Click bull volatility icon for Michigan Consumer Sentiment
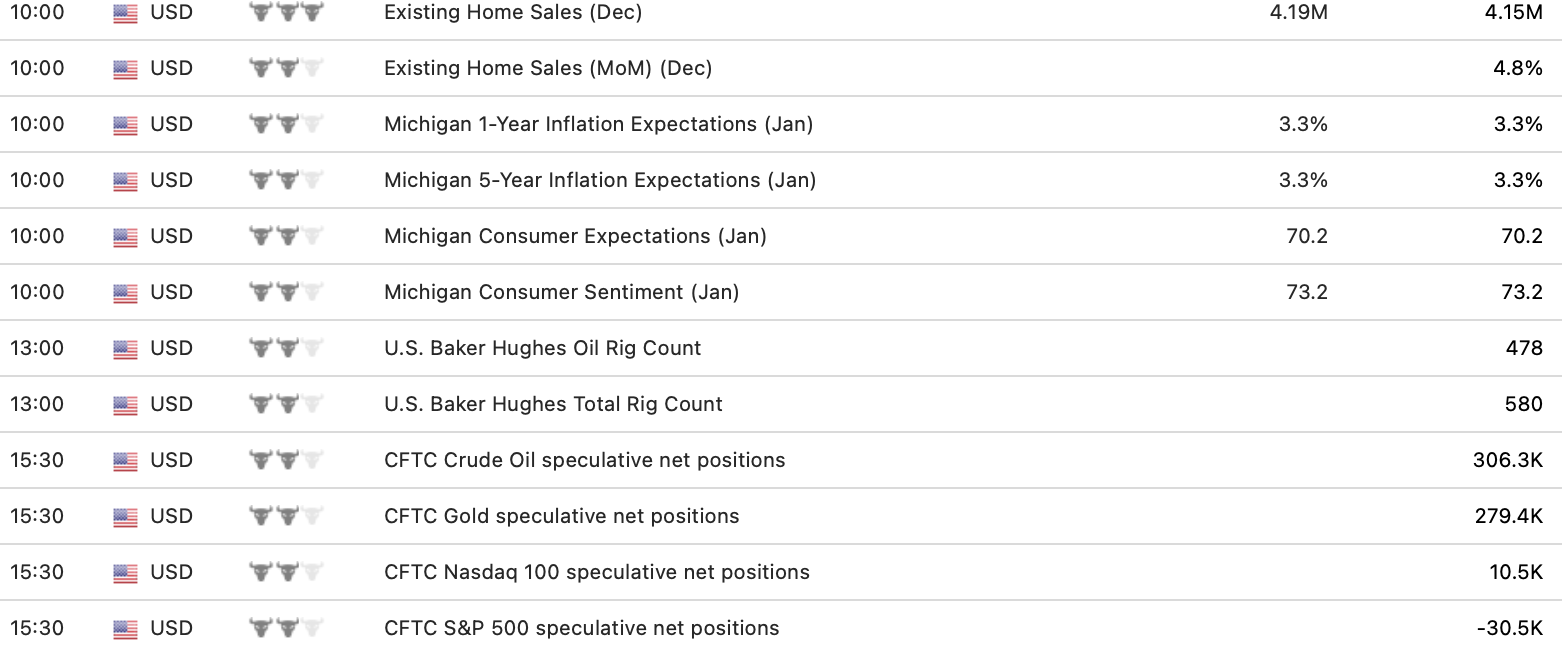 pyautogui.click(x=286, y=293)
